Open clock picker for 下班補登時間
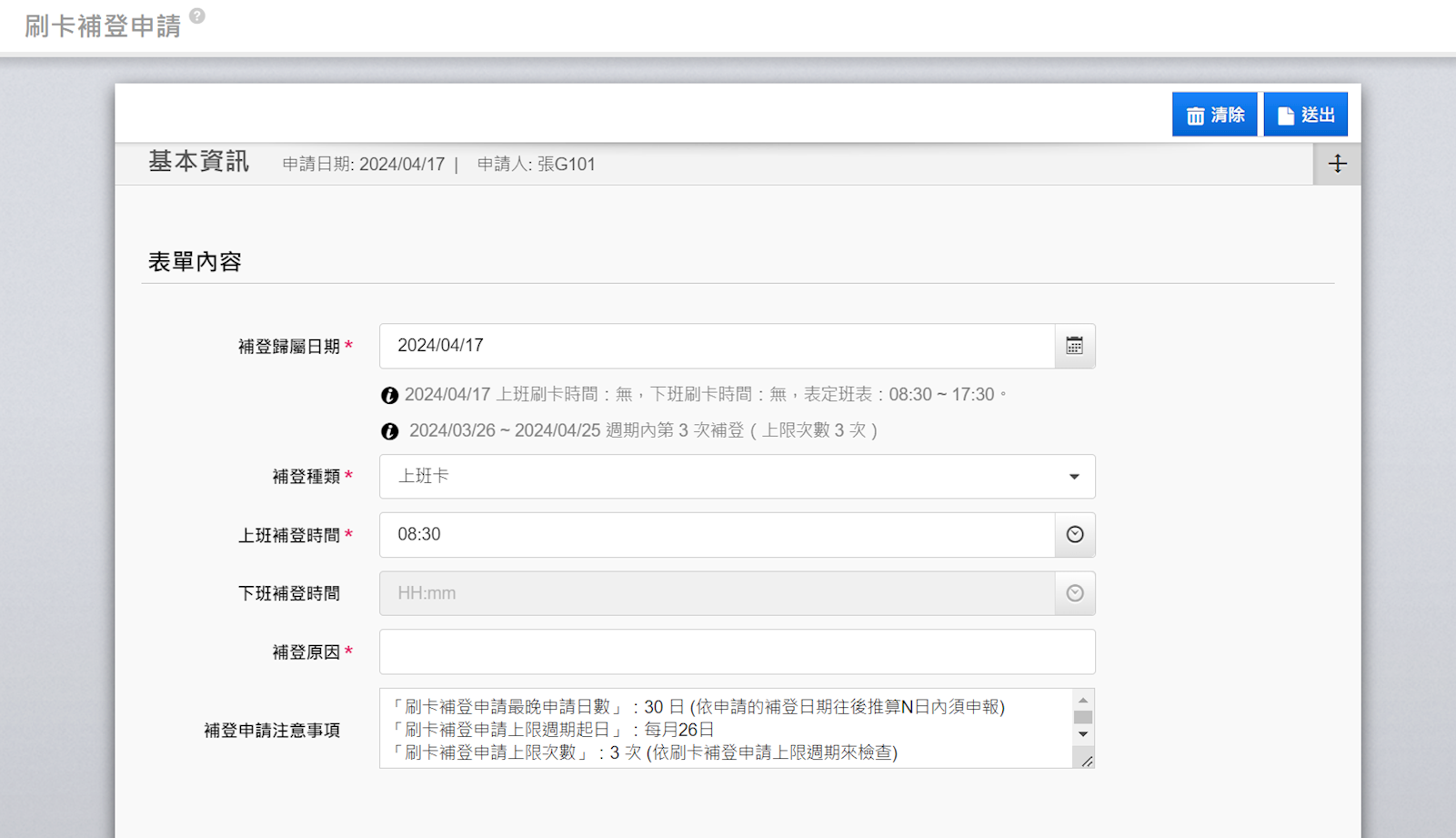 click(x=1074, y=593)
